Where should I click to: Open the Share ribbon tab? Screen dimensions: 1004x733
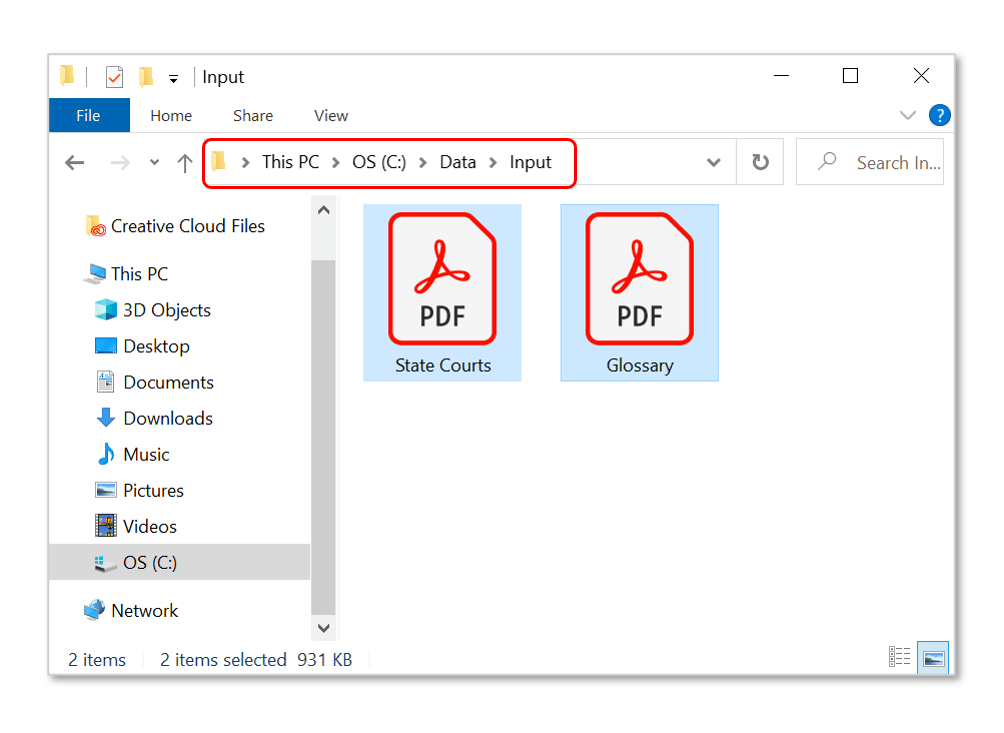click(x=253, y=115)
